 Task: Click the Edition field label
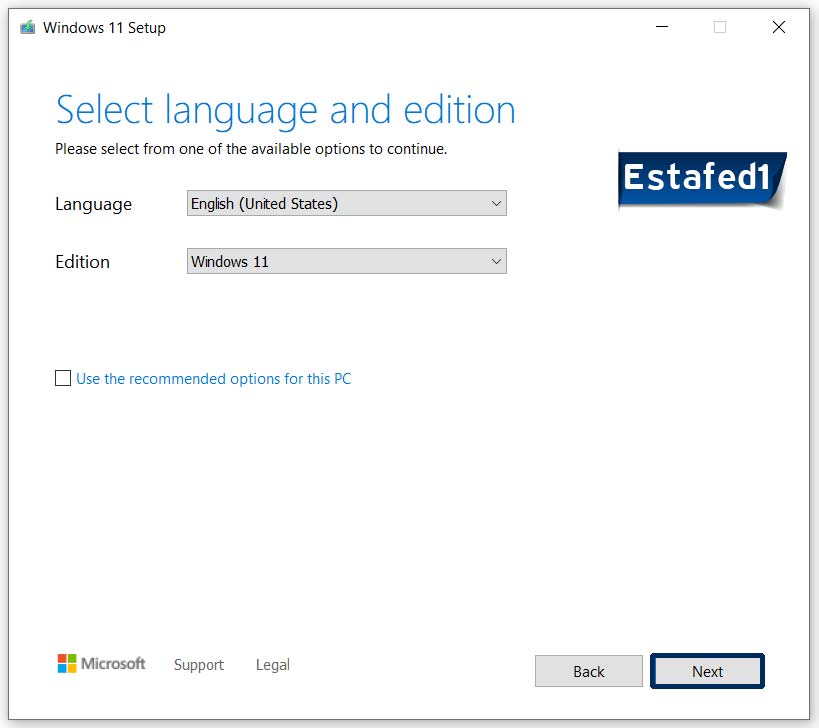pos(82,262)
